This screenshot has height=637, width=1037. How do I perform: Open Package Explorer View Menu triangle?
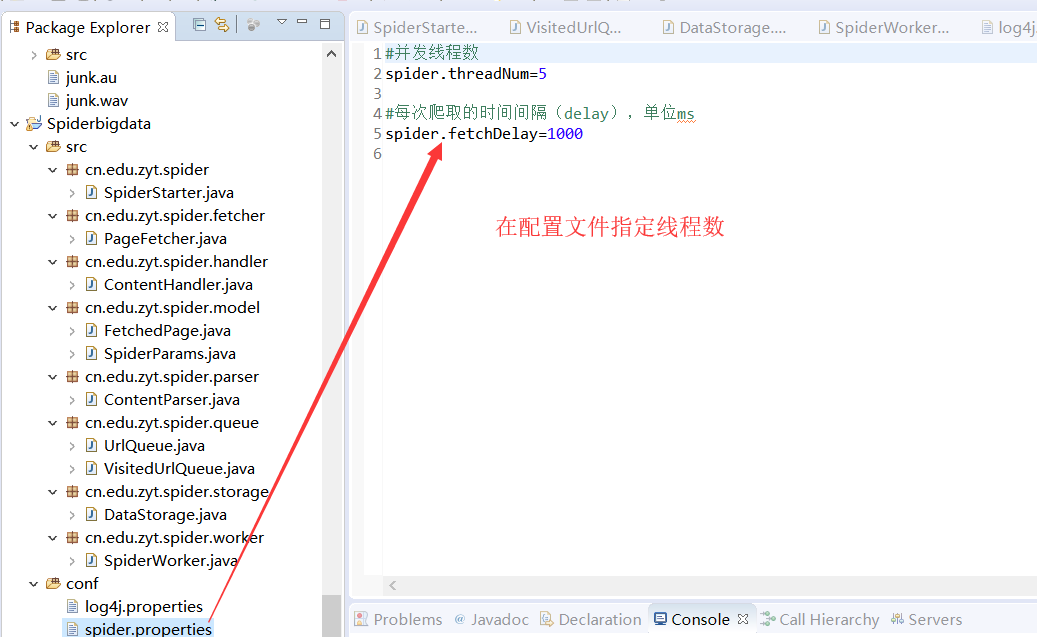(x=282, y=22)
